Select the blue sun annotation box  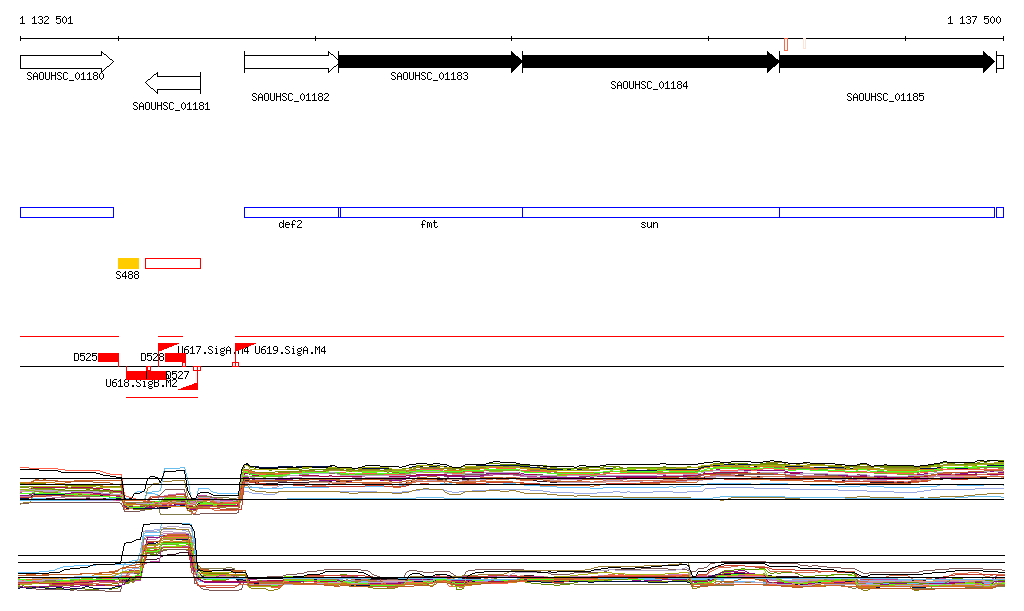click(x=650, y=212)
